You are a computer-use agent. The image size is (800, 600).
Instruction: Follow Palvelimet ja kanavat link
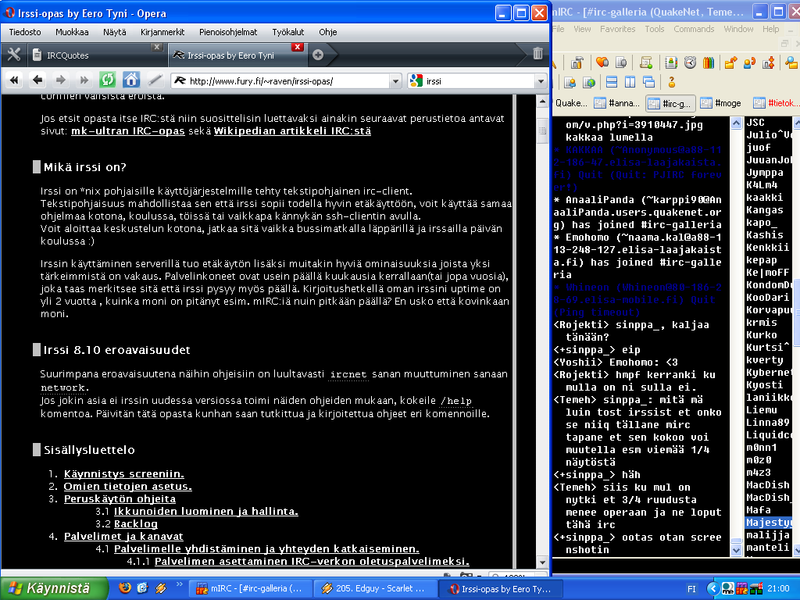tap(123, 536)
